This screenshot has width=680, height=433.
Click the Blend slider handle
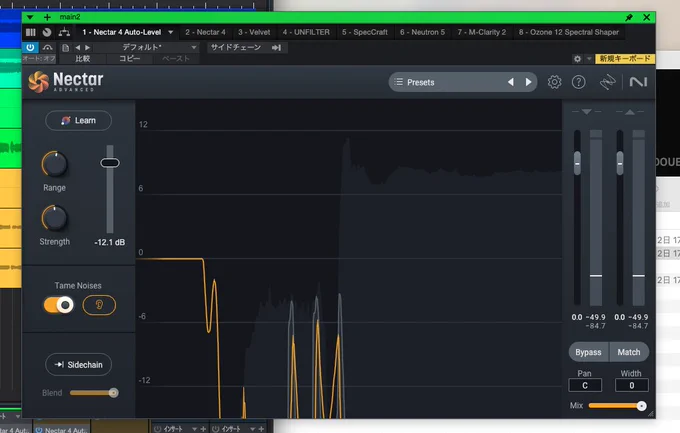(114, 393)
